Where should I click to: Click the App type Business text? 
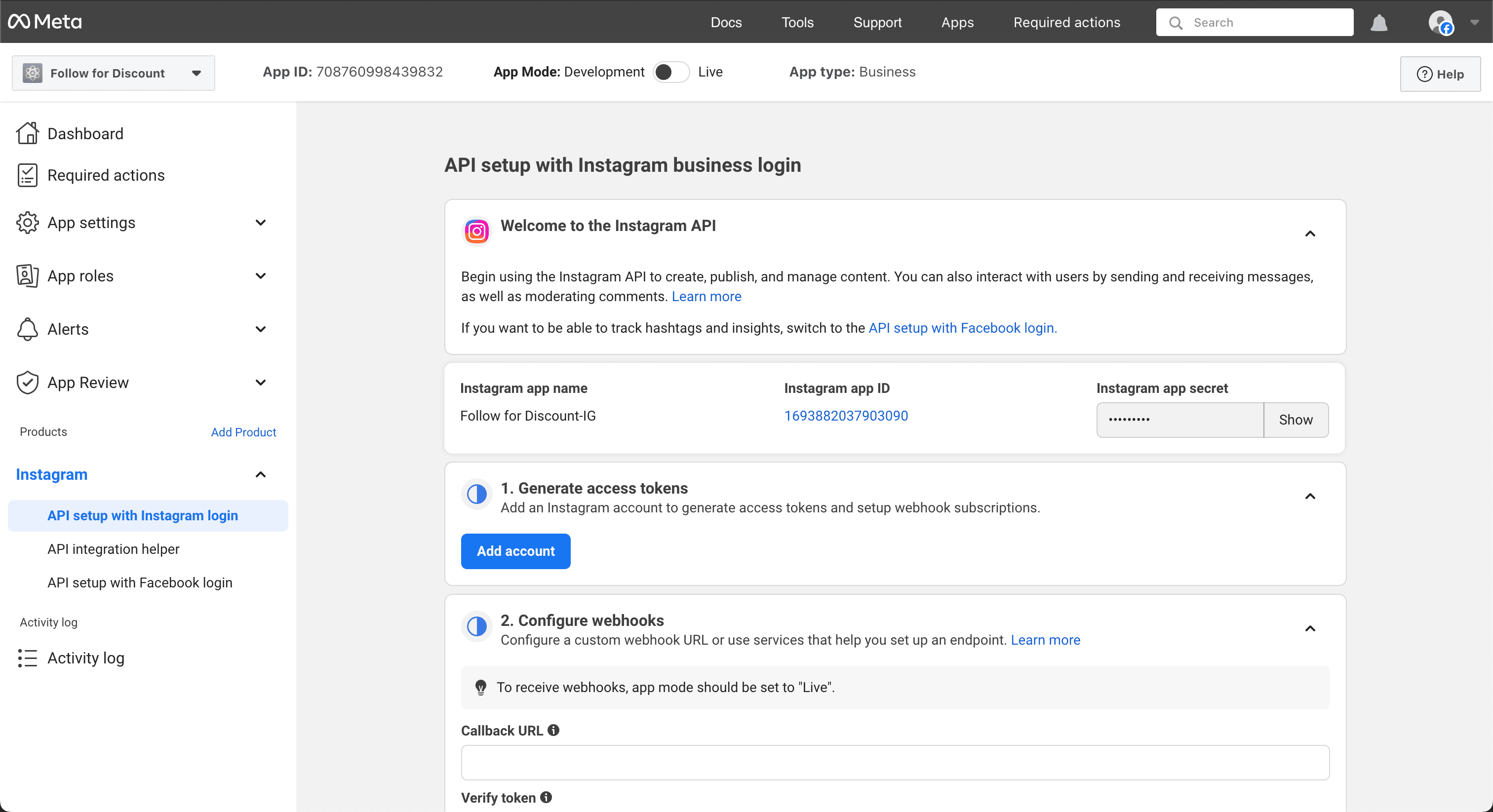(x=853, y=72)
